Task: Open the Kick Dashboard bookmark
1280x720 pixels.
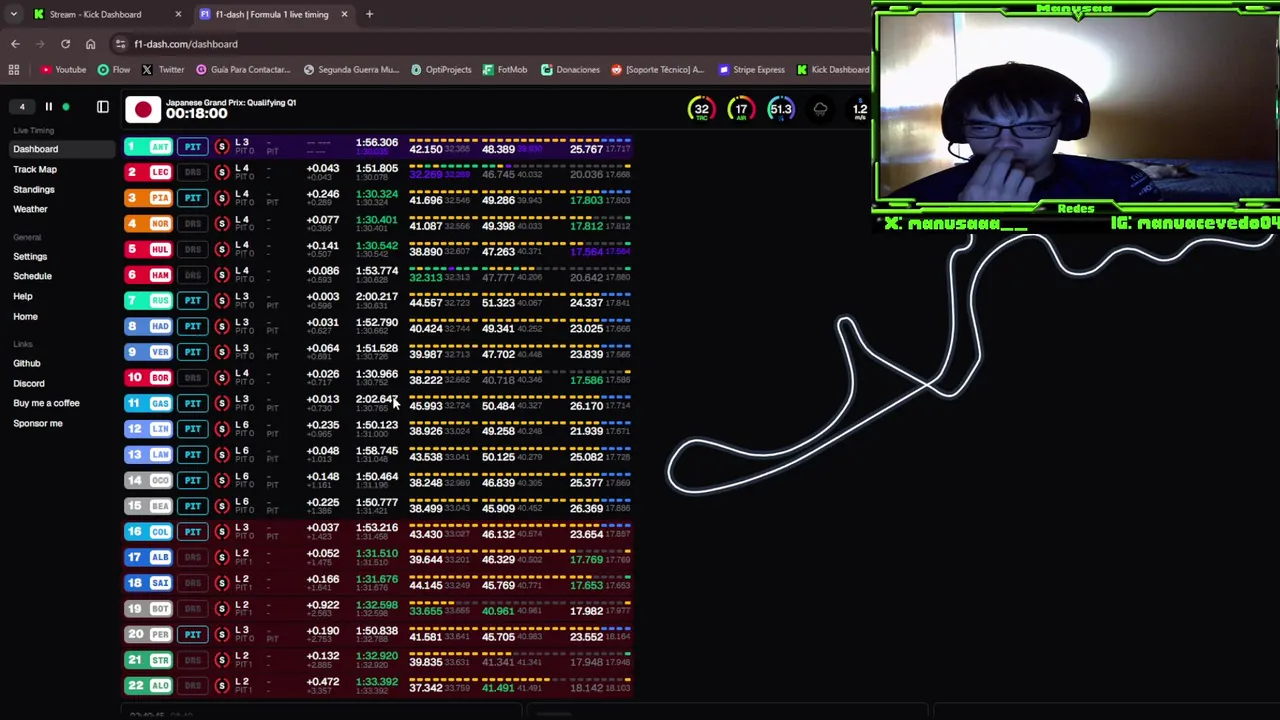Action: click(x=833, y=70)
